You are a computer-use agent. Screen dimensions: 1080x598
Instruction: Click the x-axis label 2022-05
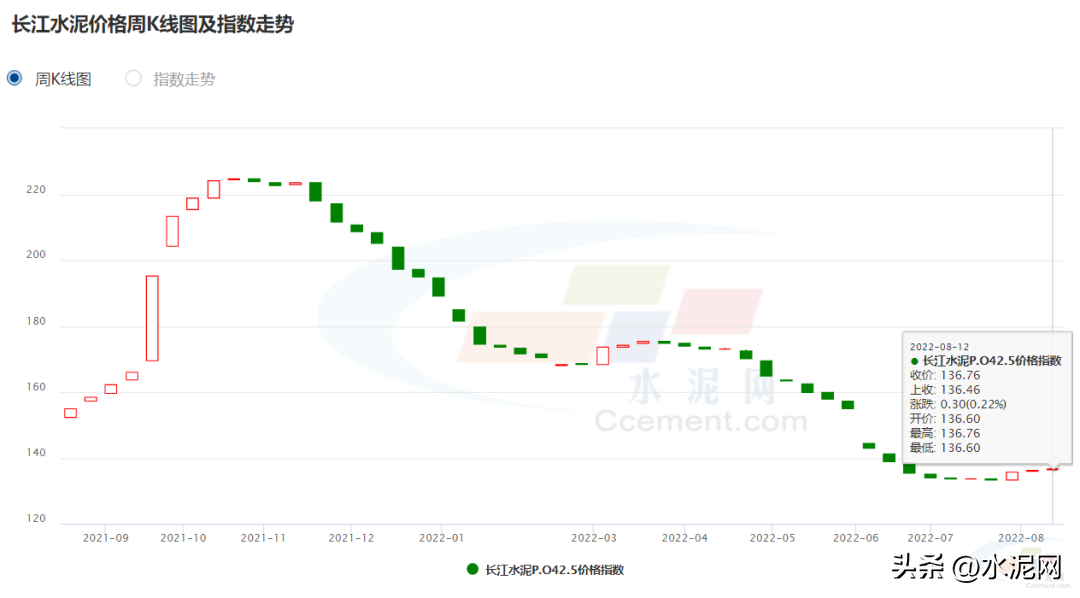tap(772, 538)
